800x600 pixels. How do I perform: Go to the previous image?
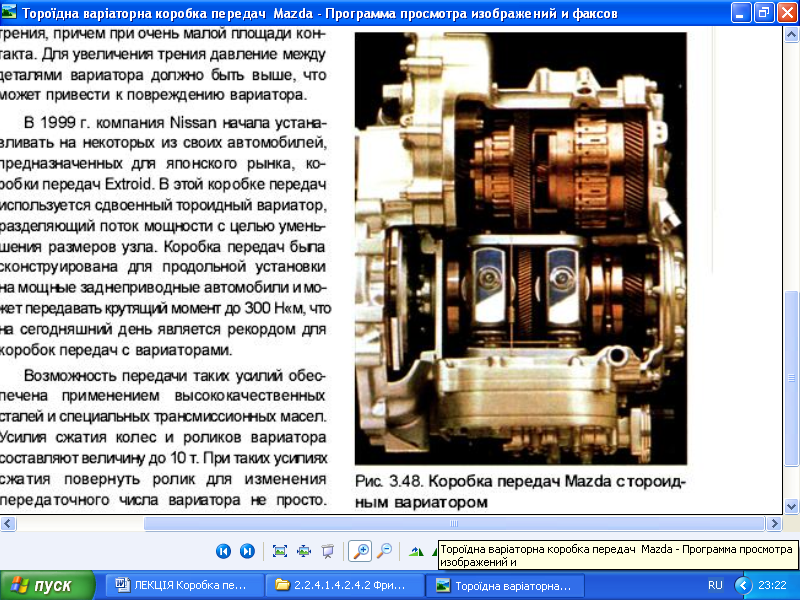click(223, 551)
